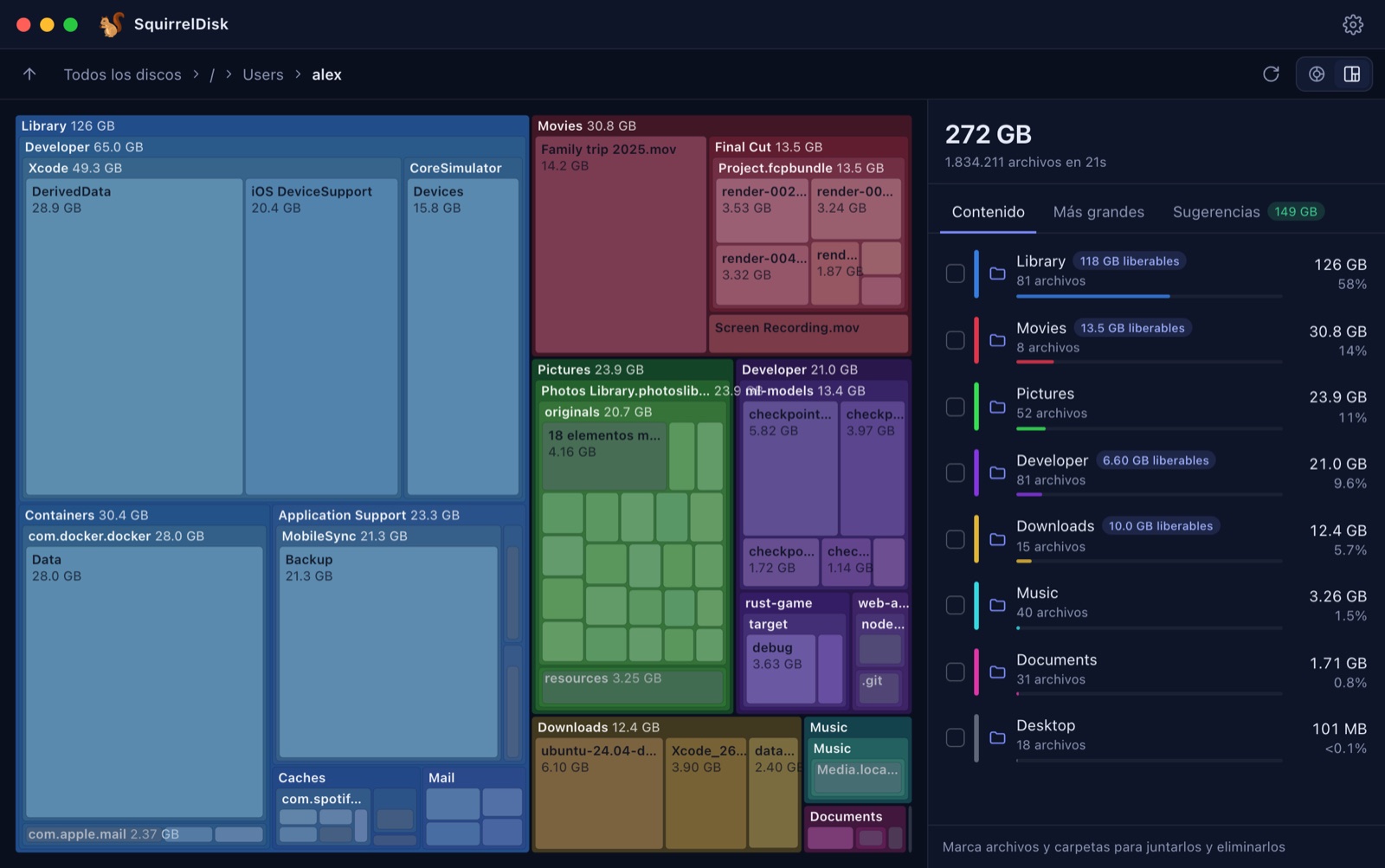Viewport: 1385px width, 868px height.
Task: Select render-004 block in Final Cut
Action: pos(763,275)
